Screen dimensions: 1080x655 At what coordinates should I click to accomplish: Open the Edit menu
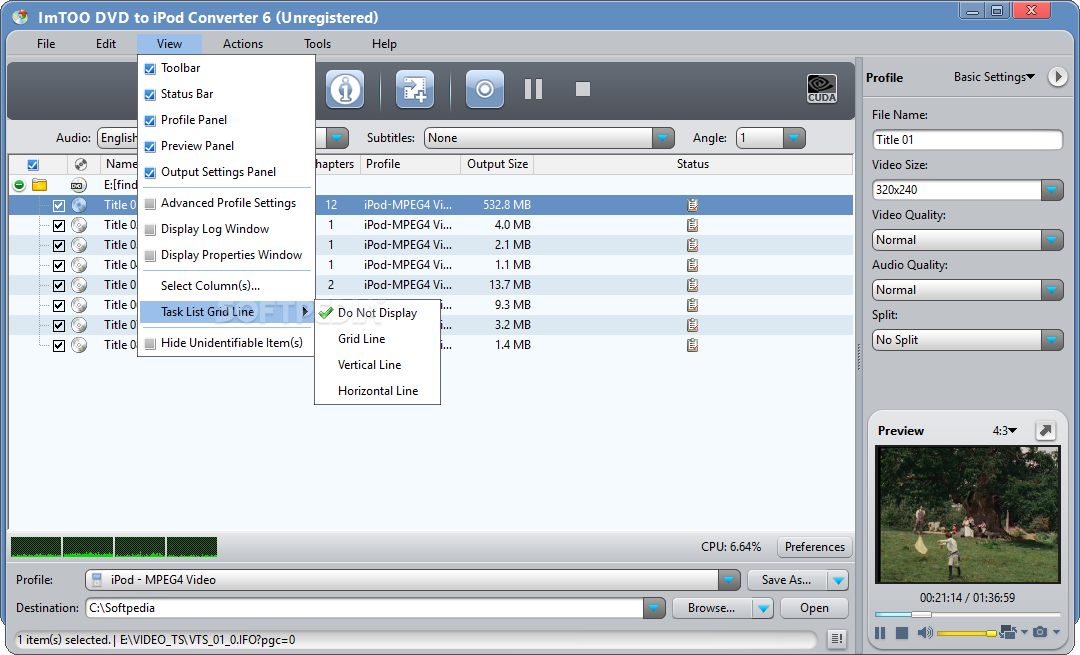coord(105,43)
